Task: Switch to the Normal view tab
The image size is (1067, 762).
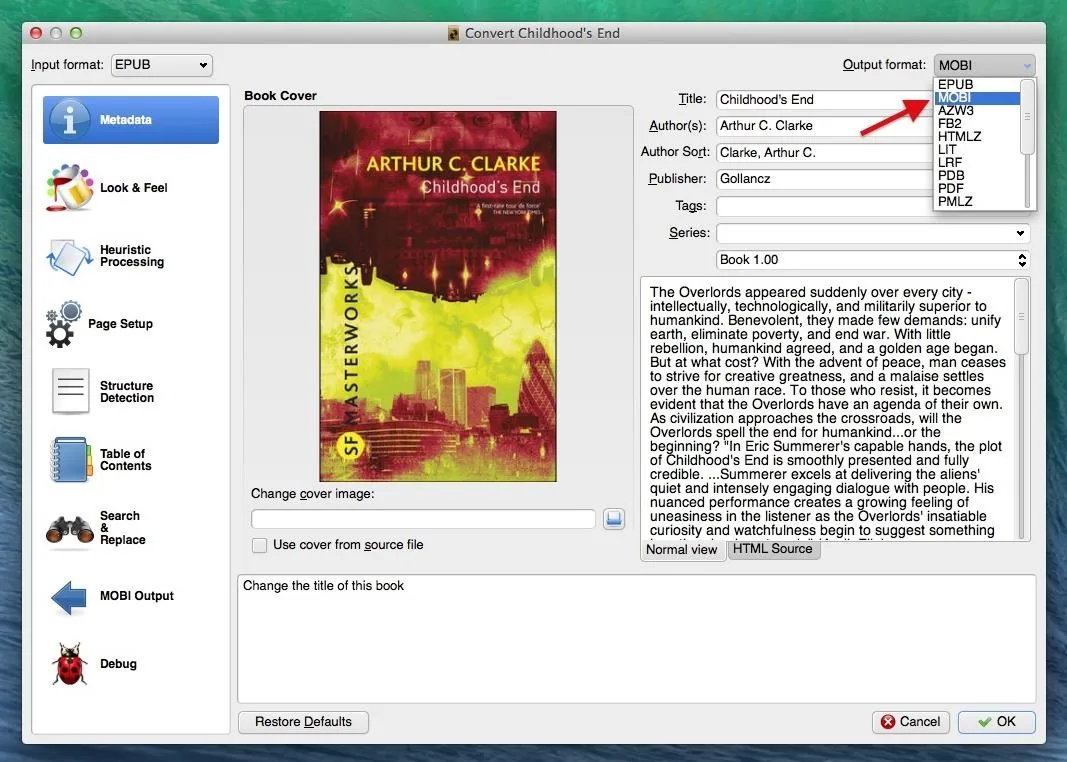Action: (x=682, y=550)
